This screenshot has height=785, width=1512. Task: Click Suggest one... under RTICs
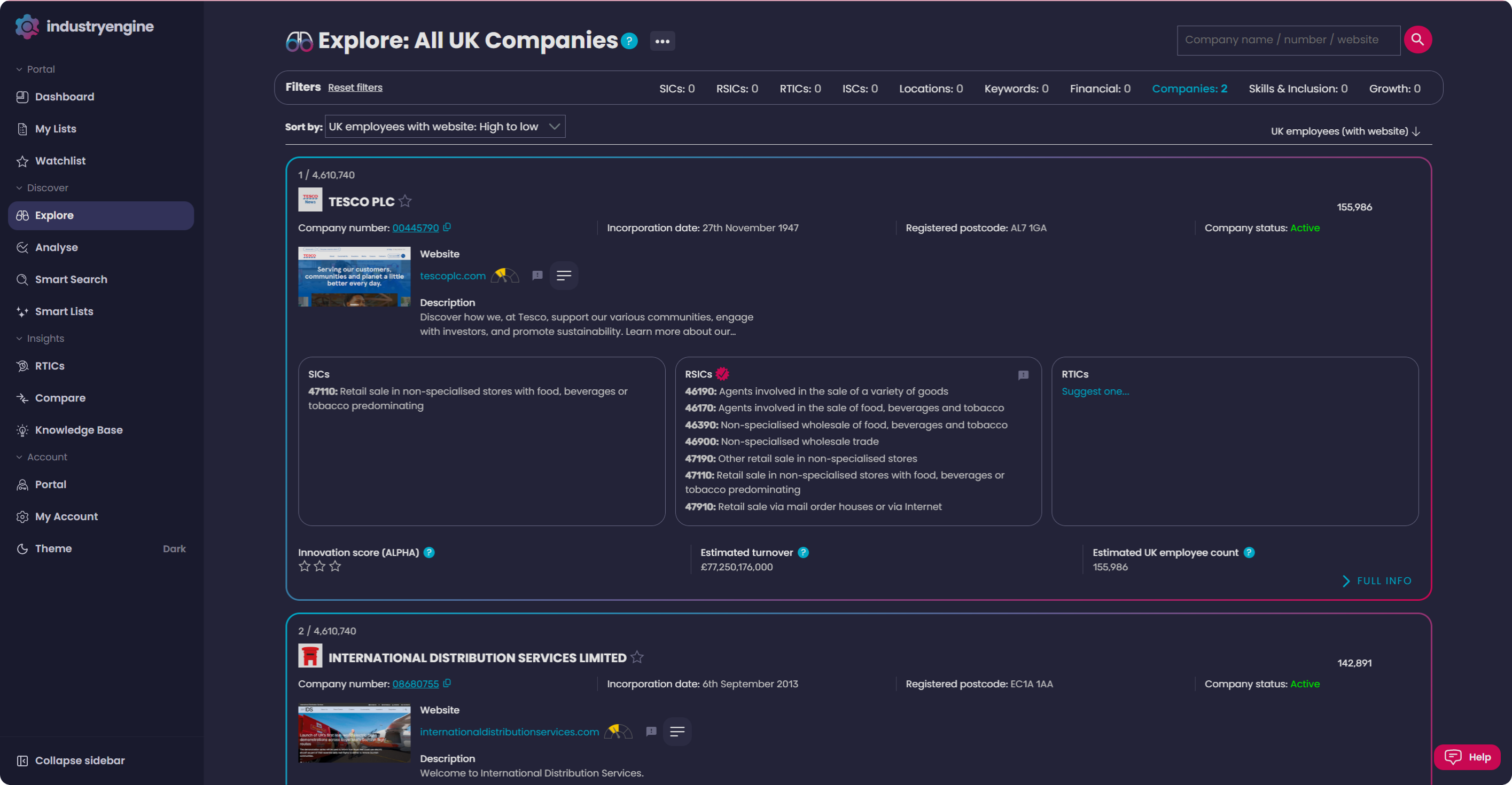coord(1095,391)
